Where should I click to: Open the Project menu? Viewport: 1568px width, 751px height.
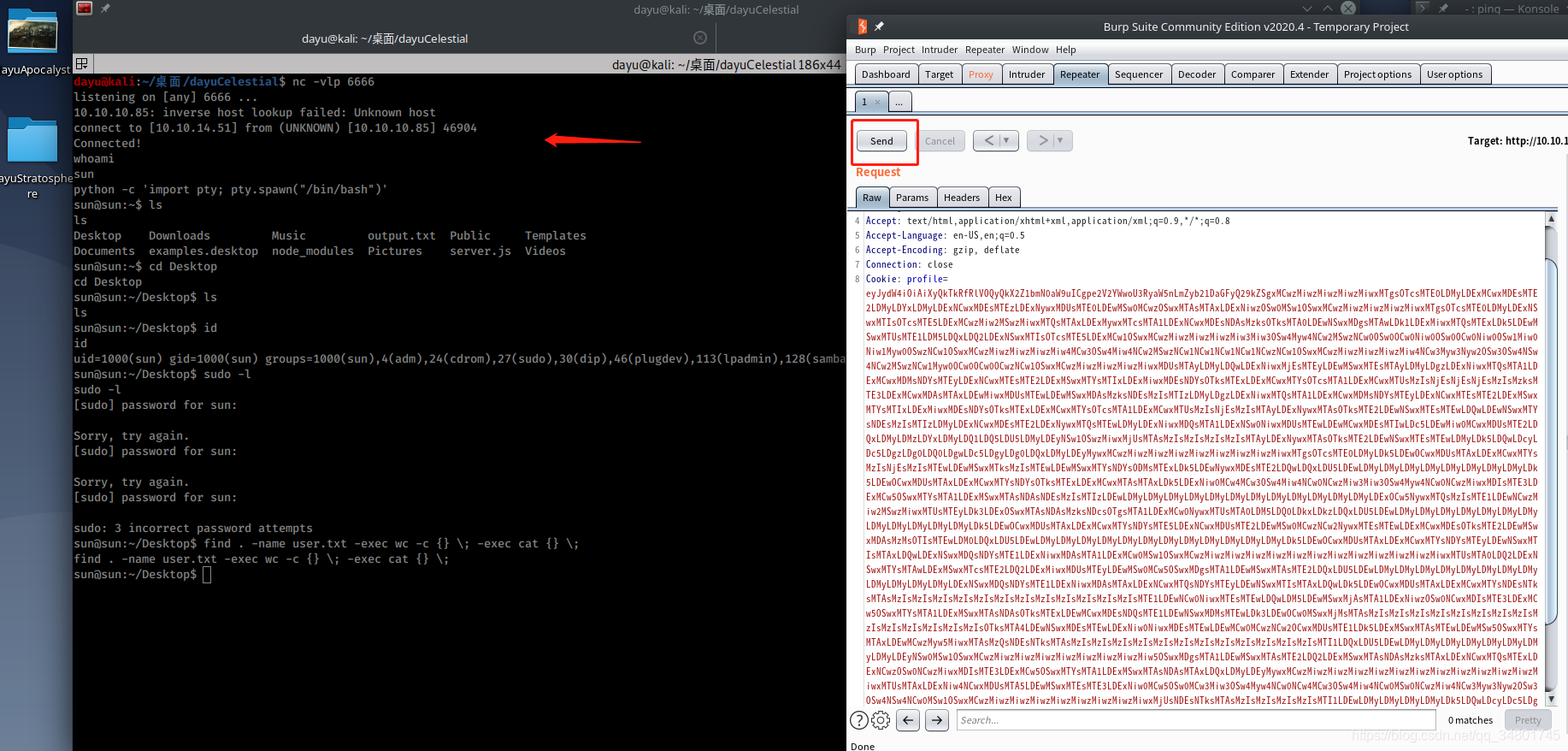click(899, 50)
